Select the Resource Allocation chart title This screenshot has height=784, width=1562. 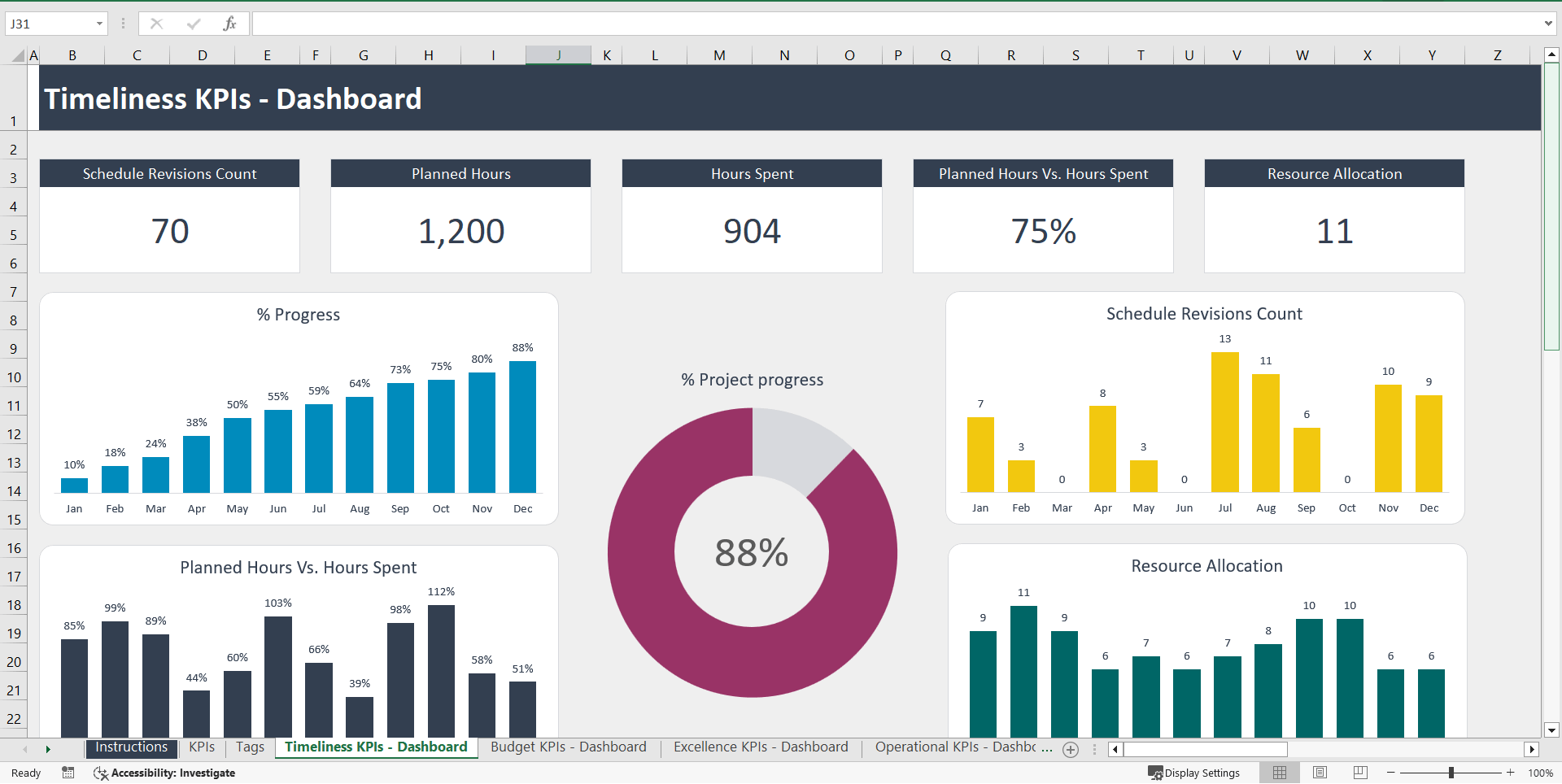click(x=1206, y=566)
